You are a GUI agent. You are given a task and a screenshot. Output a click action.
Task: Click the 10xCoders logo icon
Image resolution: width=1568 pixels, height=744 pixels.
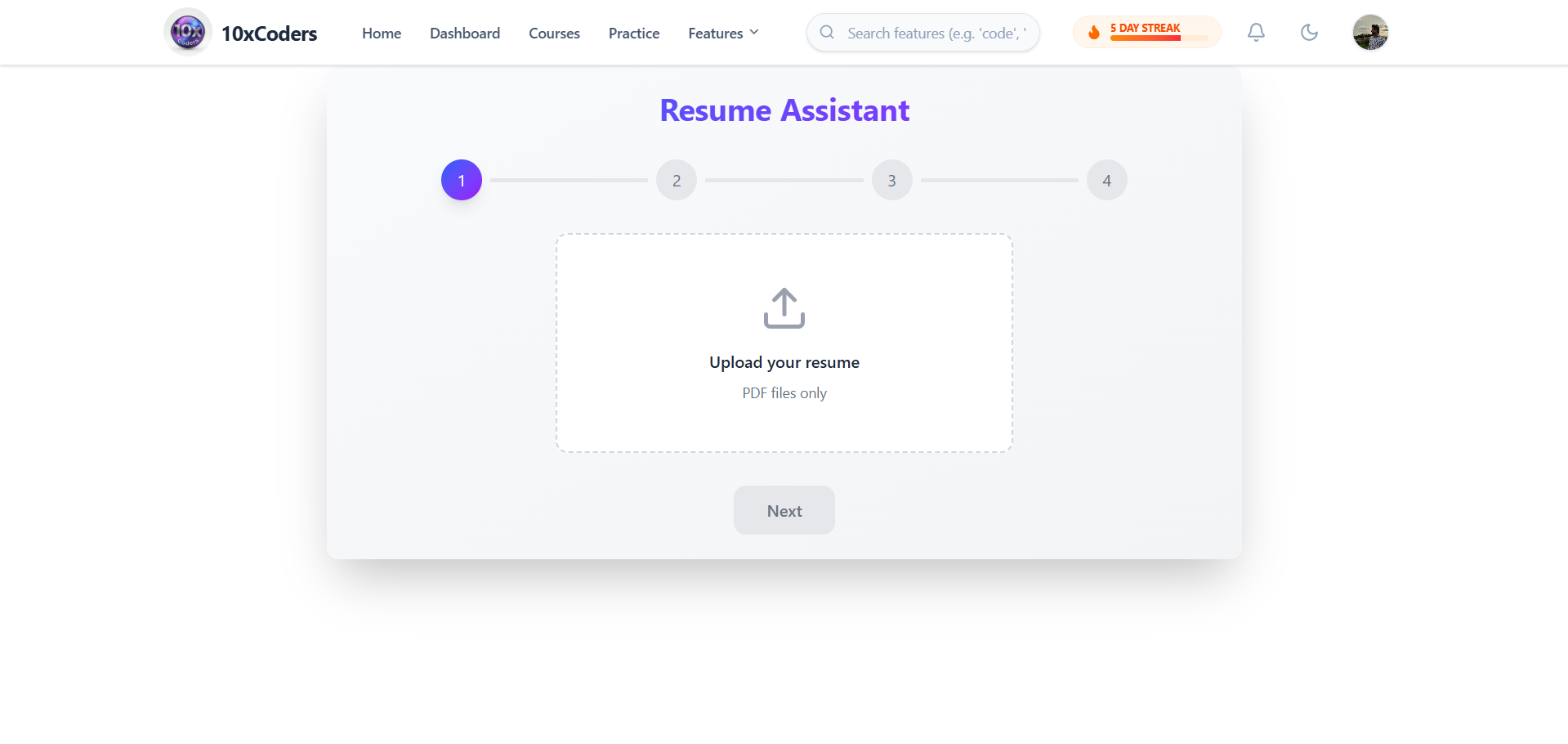click(x=188, y=33)
